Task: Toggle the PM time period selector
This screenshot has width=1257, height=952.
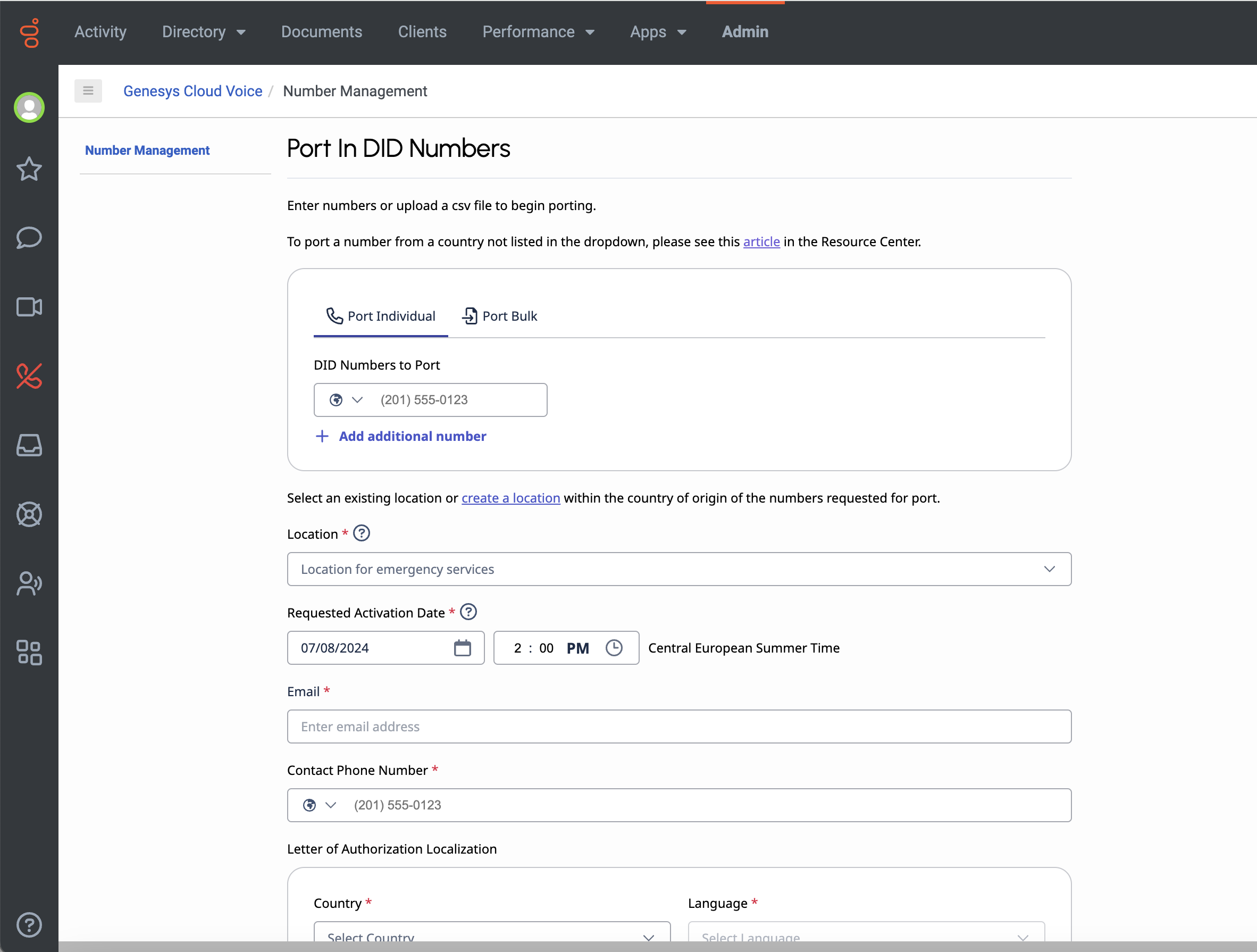Action: click(577, 648)
